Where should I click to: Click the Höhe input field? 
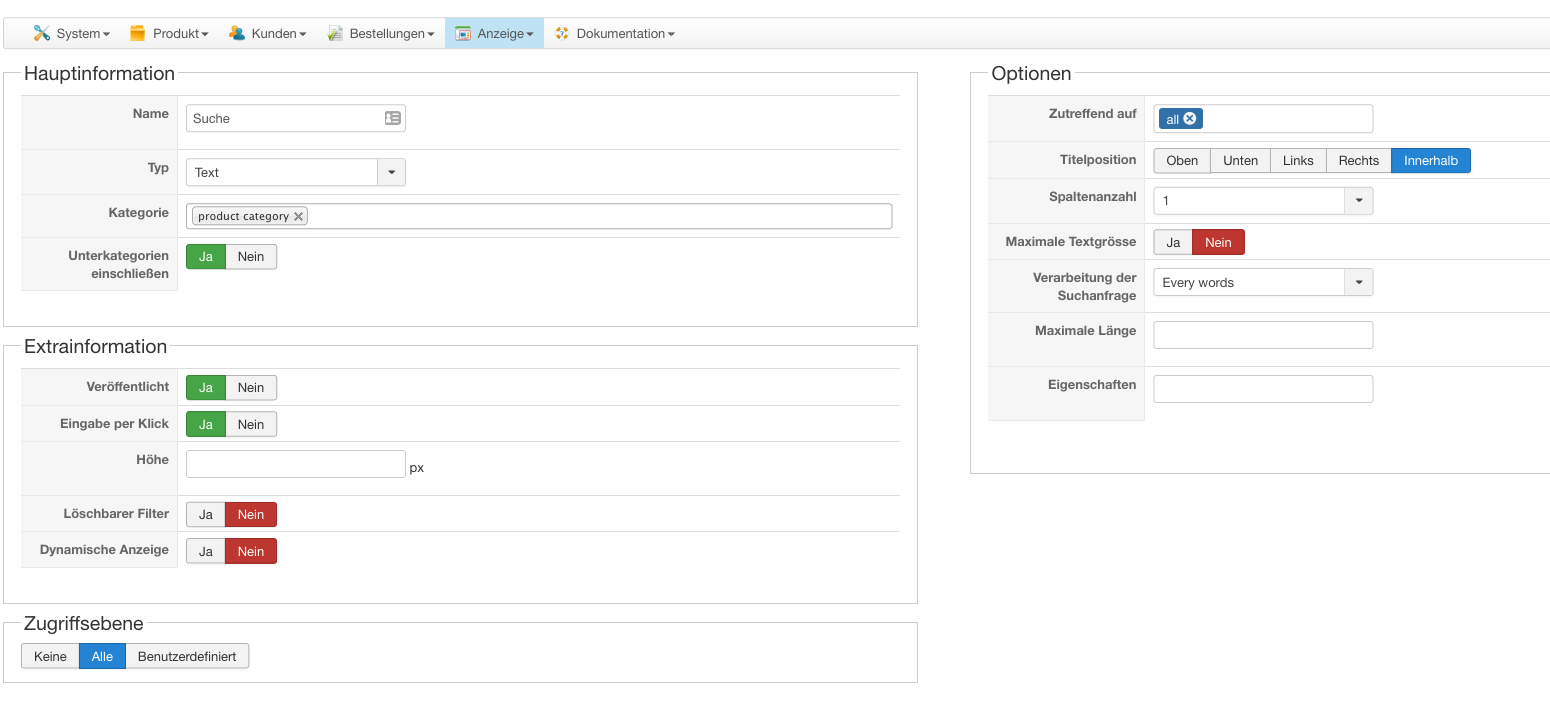click(x=295, y=464)
